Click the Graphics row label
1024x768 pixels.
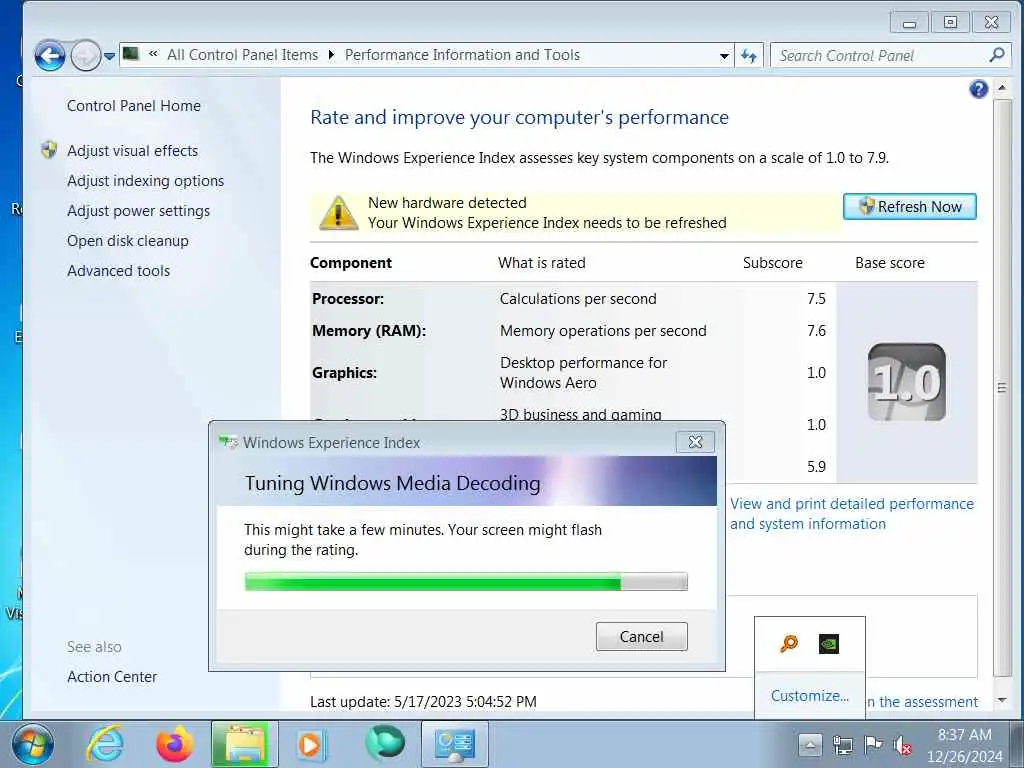tap(345, 373)
